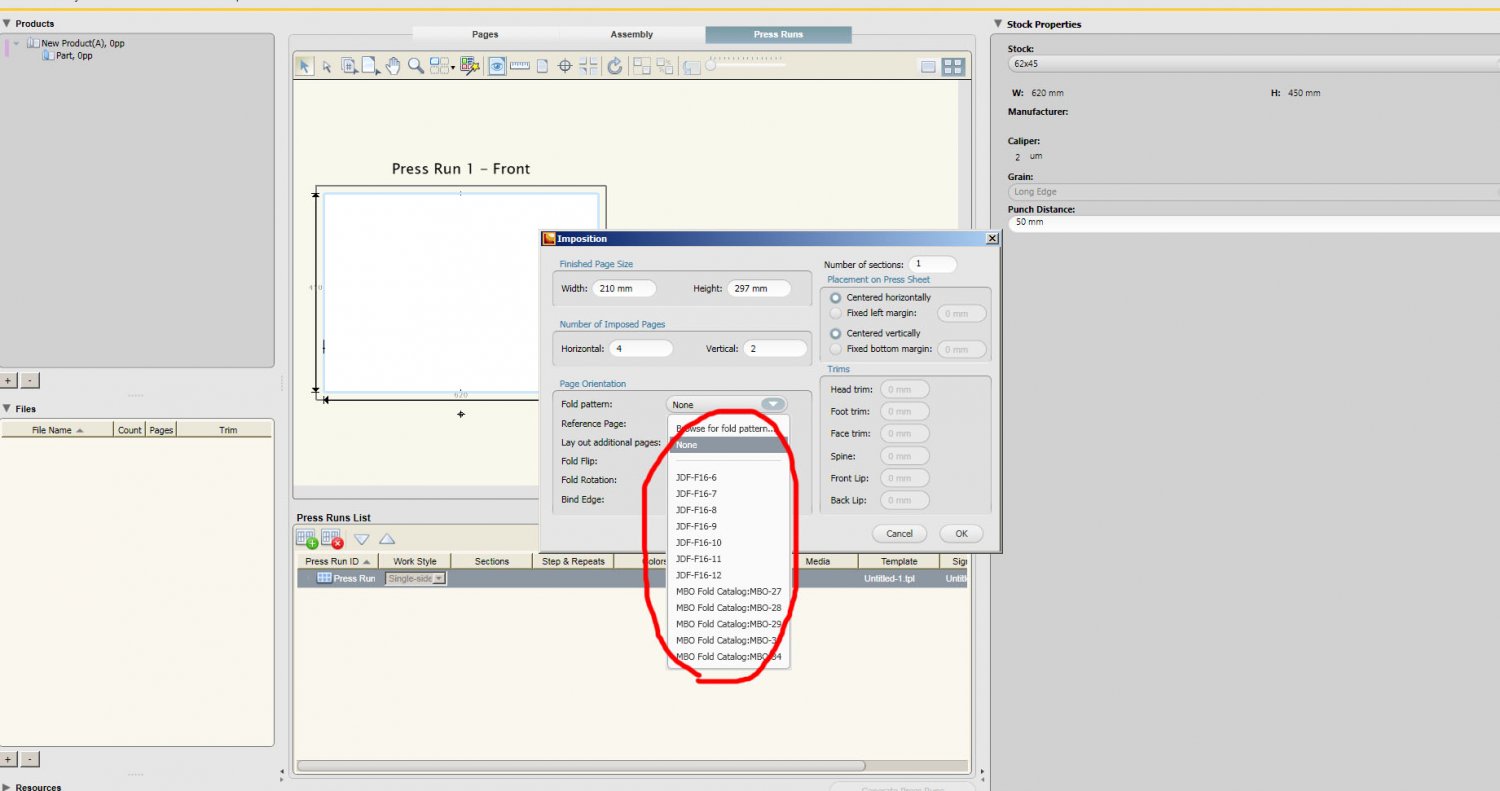Delete press run with red X icon
The height and width of the screenshot is (791, 1500).
click(x=333, y=539)
